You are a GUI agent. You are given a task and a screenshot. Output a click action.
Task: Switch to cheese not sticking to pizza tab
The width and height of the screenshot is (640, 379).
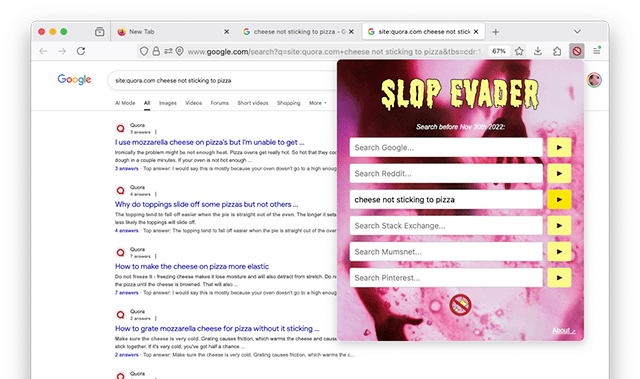pyautogui.click(x=299, y=31)
